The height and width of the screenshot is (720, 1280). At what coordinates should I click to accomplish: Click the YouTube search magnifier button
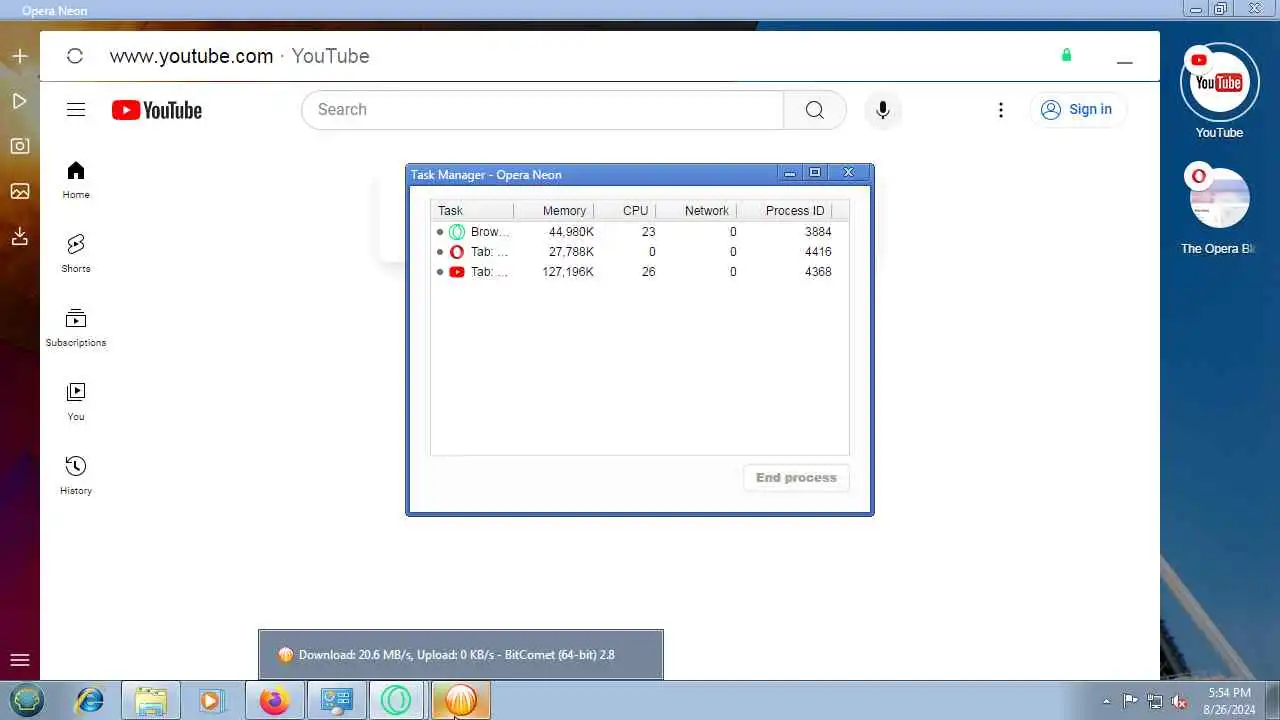click(x=815, y=110)
